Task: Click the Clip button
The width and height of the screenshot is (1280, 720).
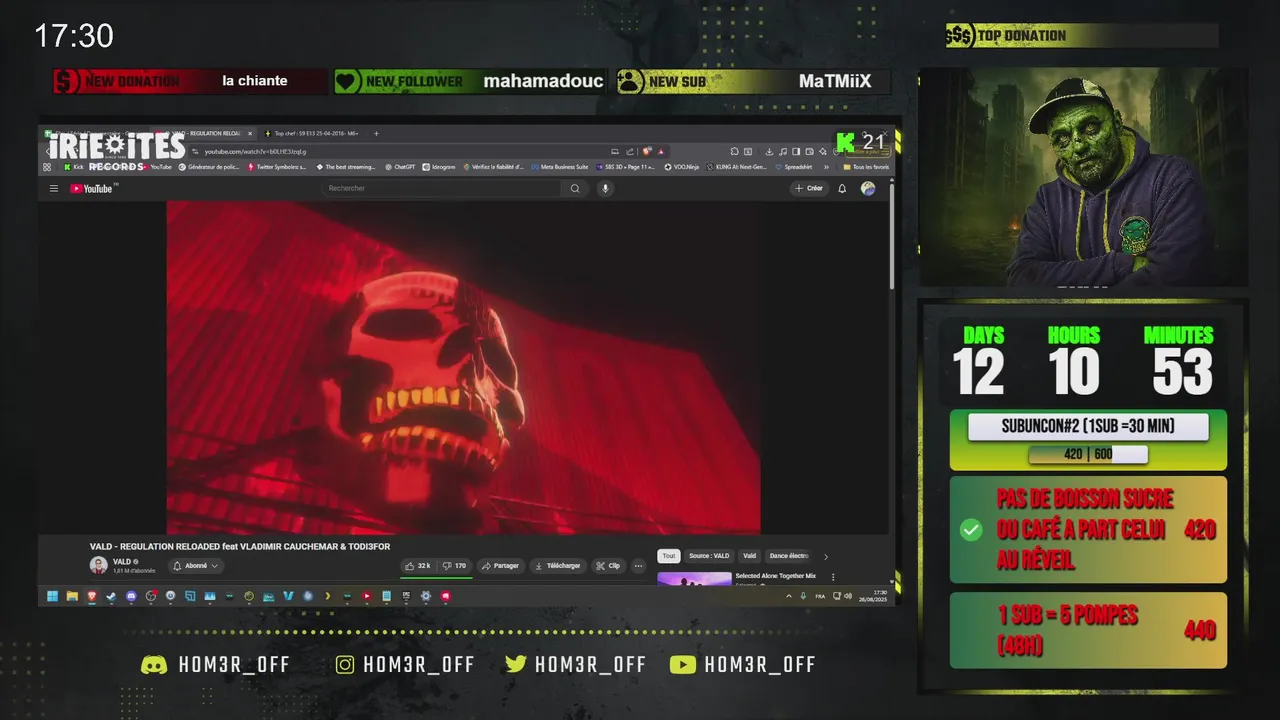Action: tap(608, 566)
